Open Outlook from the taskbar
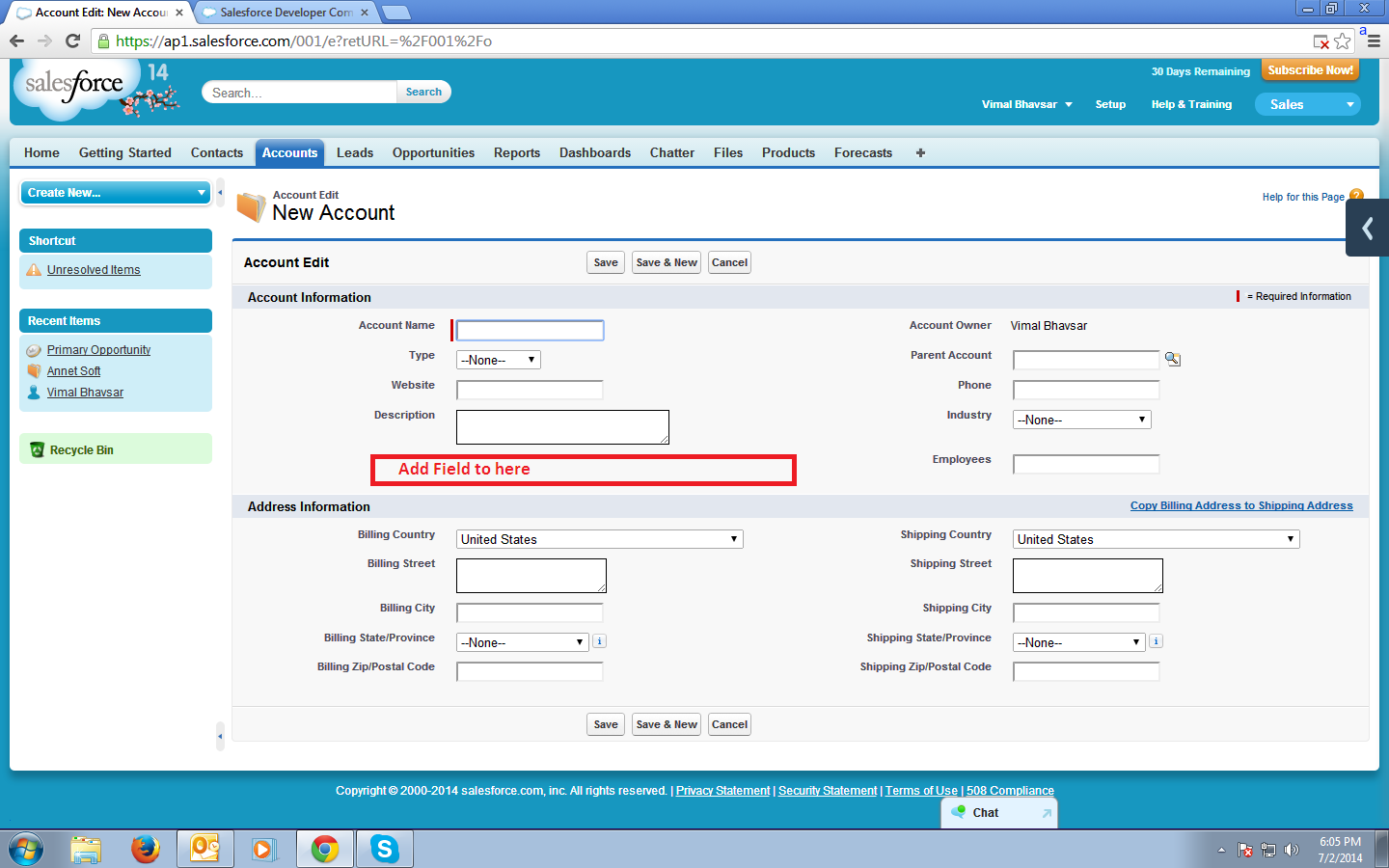Image resolution: width=1389 pixels, height=868 pixels. 205,849
